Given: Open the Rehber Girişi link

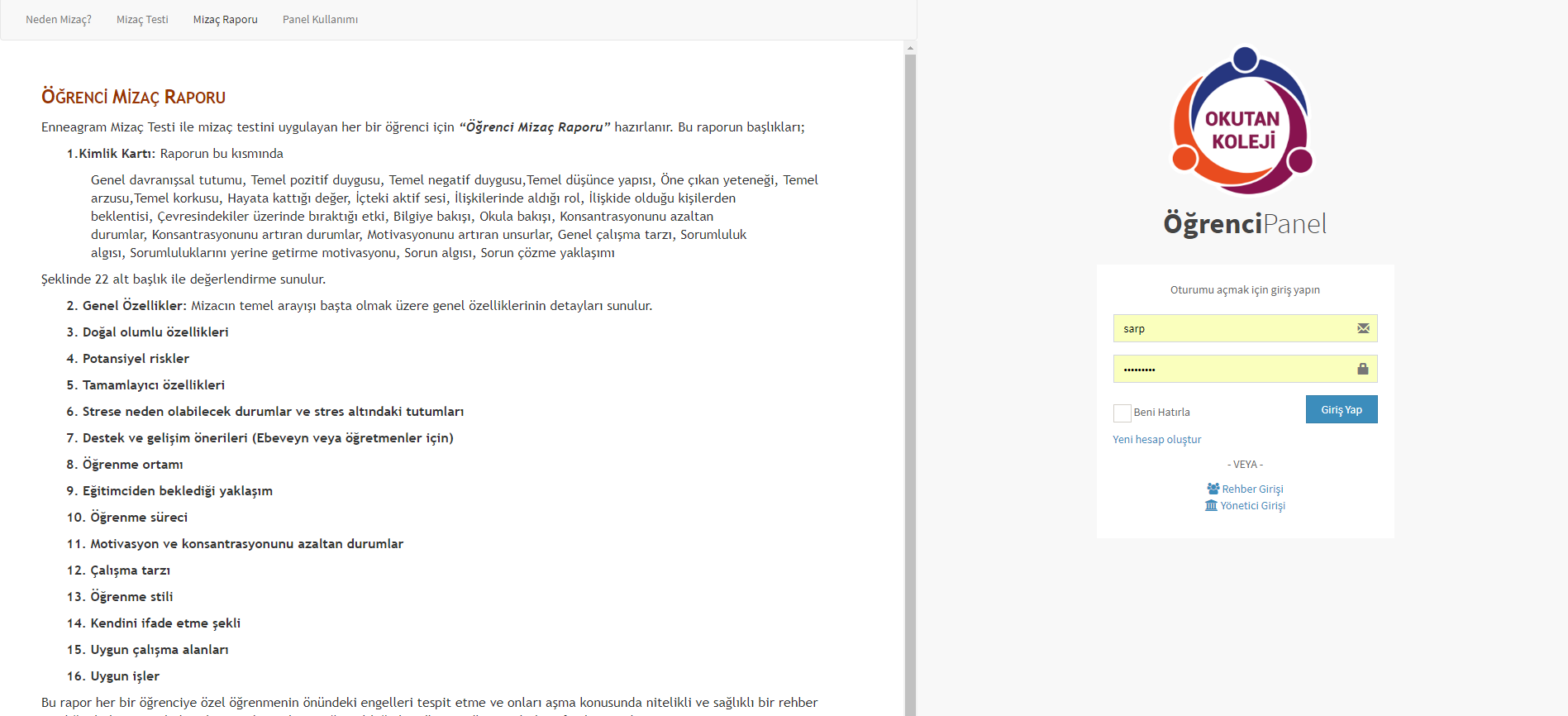Looking at the screenshot, I should [x=1252, y=489].
